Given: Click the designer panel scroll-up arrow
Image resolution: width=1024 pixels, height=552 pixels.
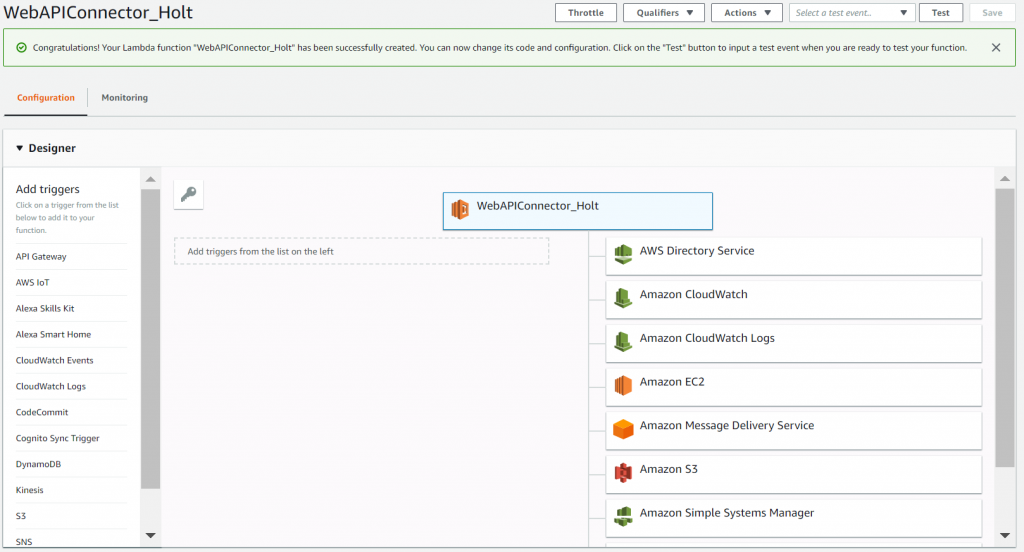Looking at the screenshot, I should point(1005,179).
